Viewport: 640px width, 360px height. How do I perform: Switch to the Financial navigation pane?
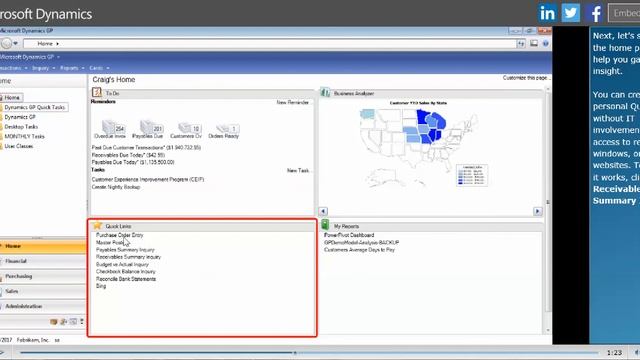pos(43,261)
